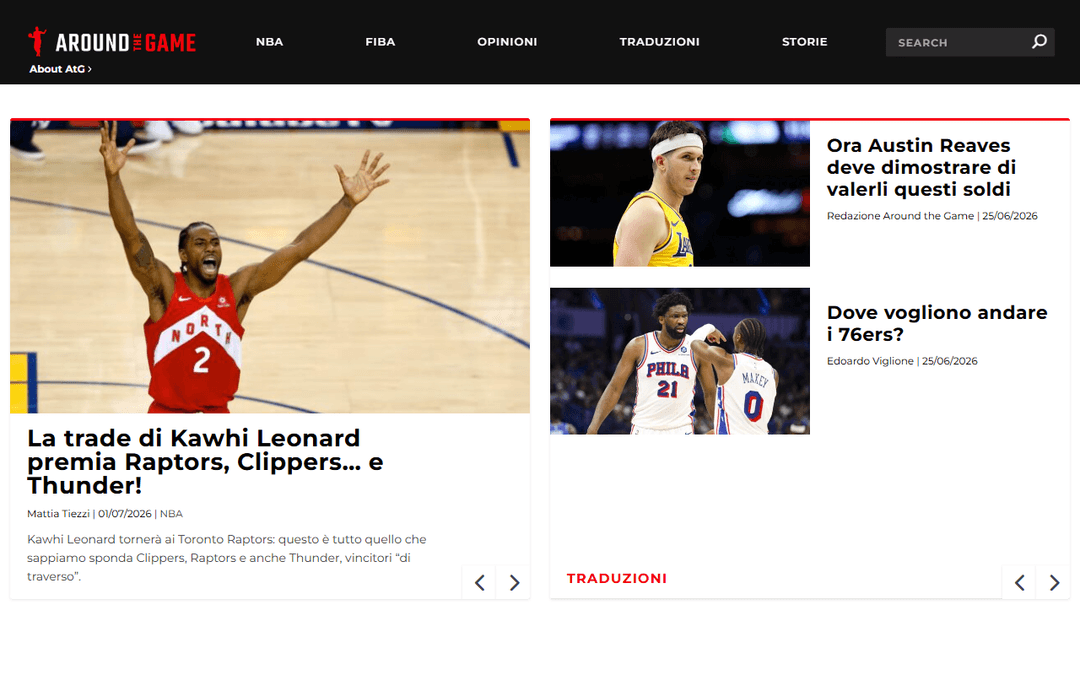
Task: Open the Opinioni menu section
Action: tap(507, 42)
